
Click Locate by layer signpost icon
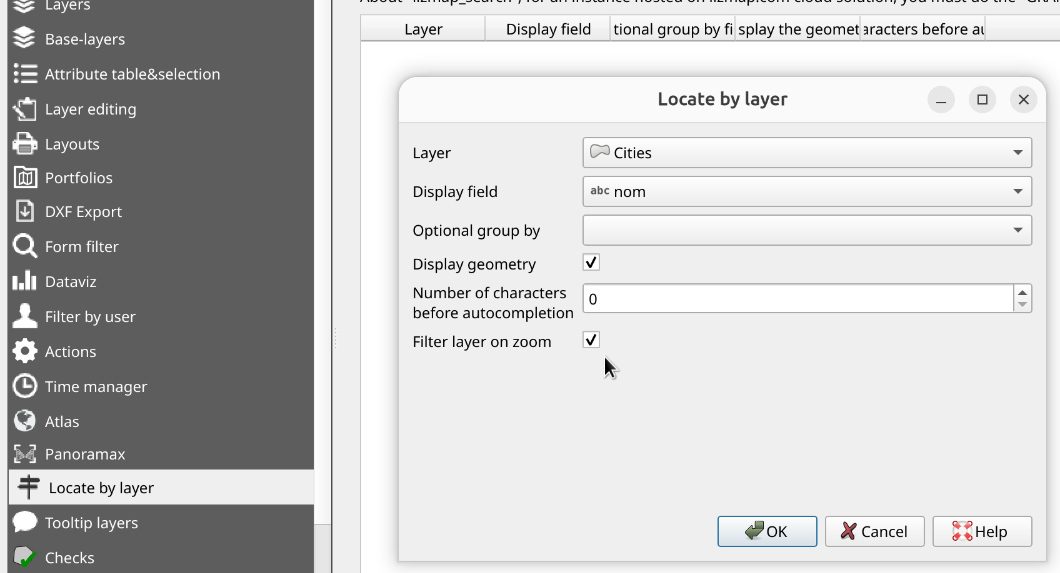click(28, 487)
